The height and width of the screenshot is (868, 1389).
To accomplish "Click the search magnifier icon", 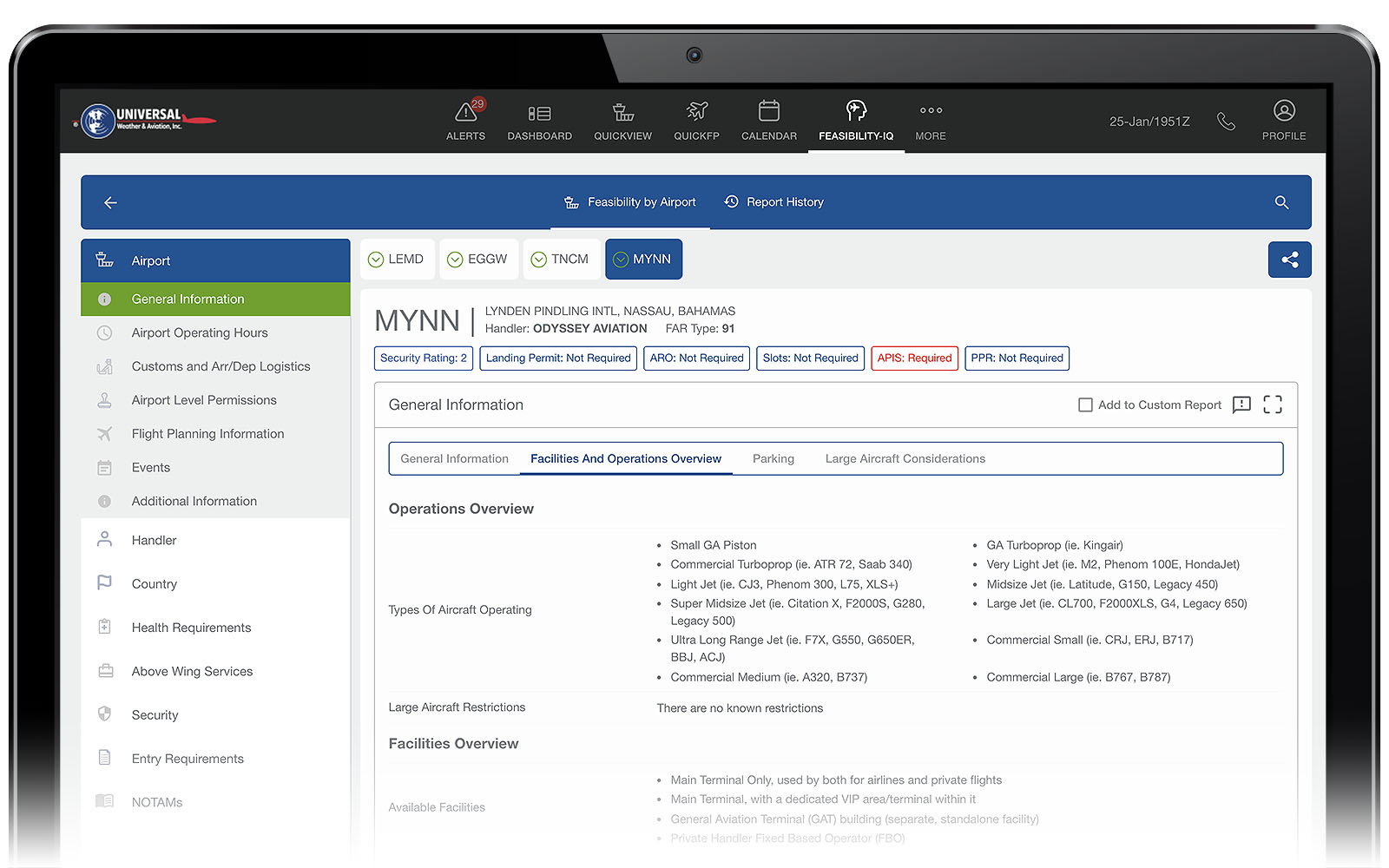I will pyautogui.click(x=1281, y=202).
